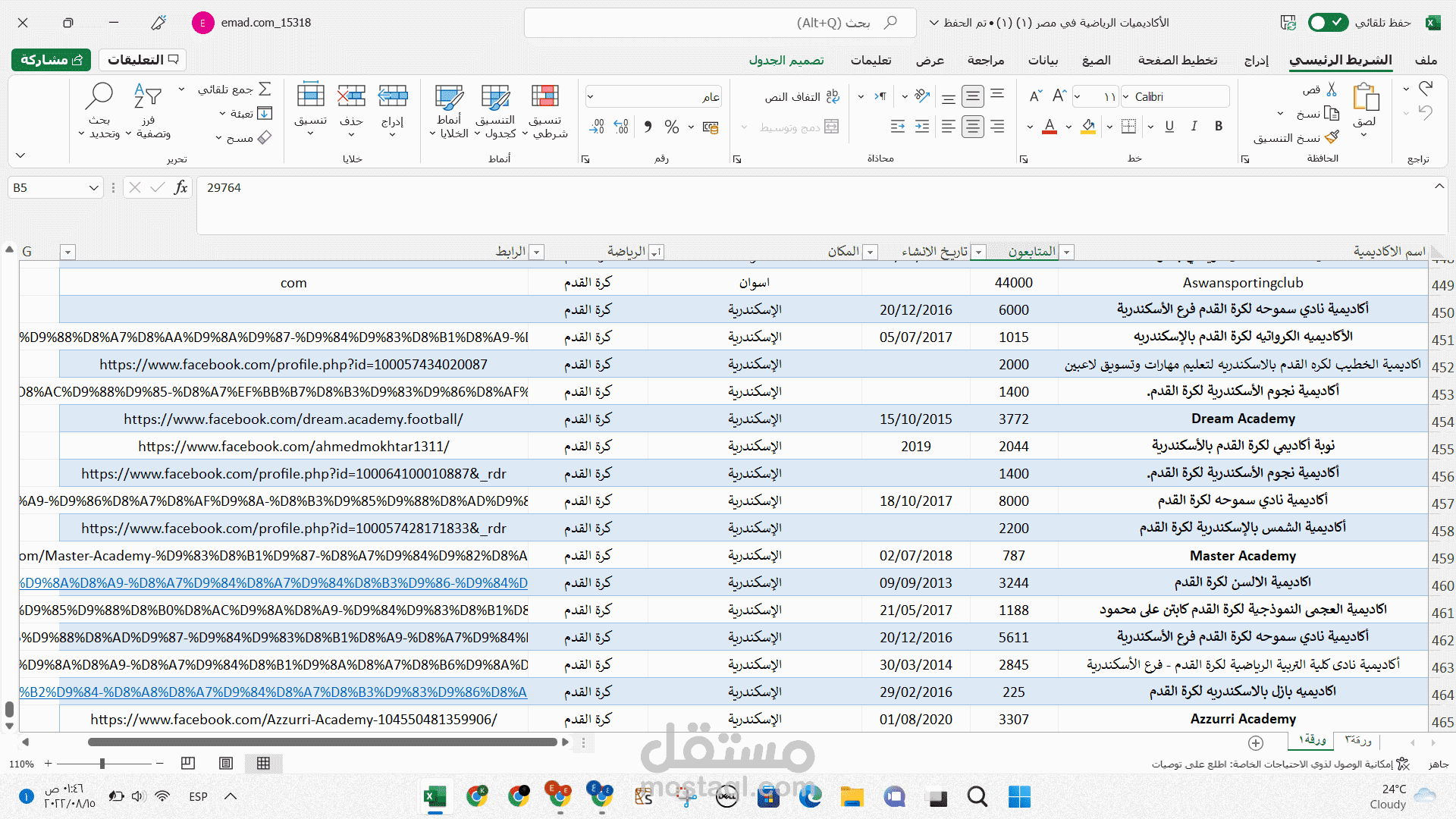Viewport: 1456px width, 819px height.
Task: Toggle the AutoSave switch
Action: (1328, 23)
